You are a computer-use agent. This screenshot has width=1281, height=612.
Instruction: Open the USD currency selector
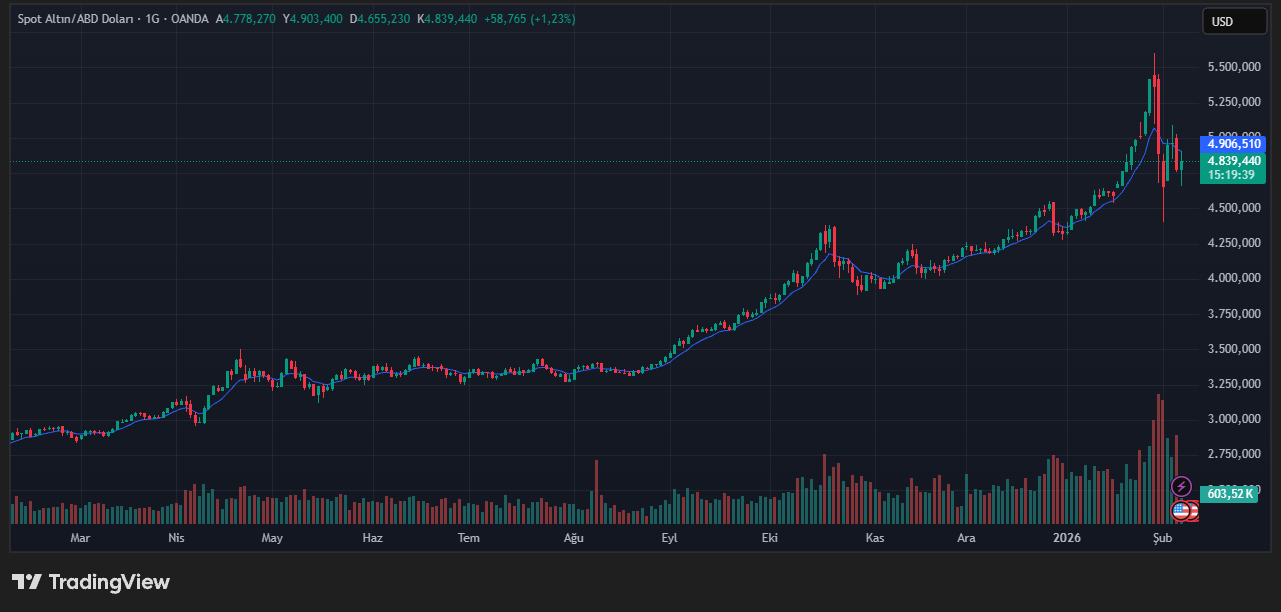pos(1233,21)
